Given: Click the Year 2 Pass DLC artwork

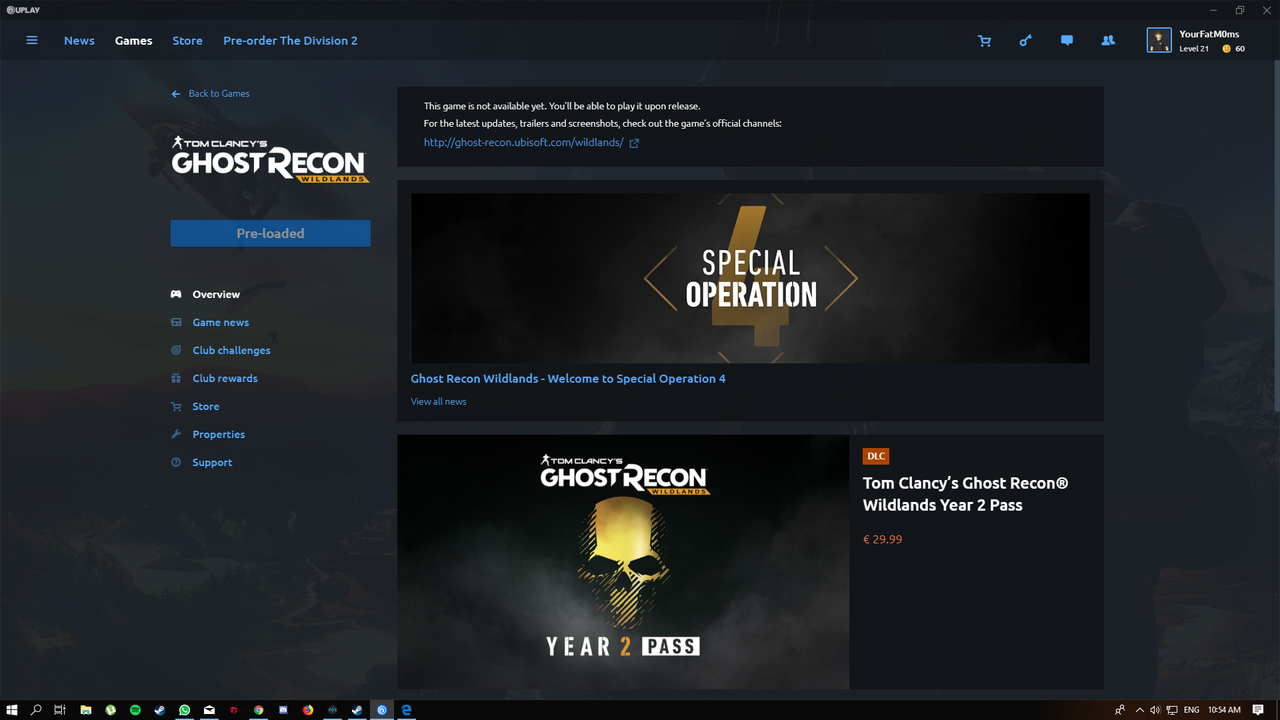Looking at the screenshot, I should [623, 562].
